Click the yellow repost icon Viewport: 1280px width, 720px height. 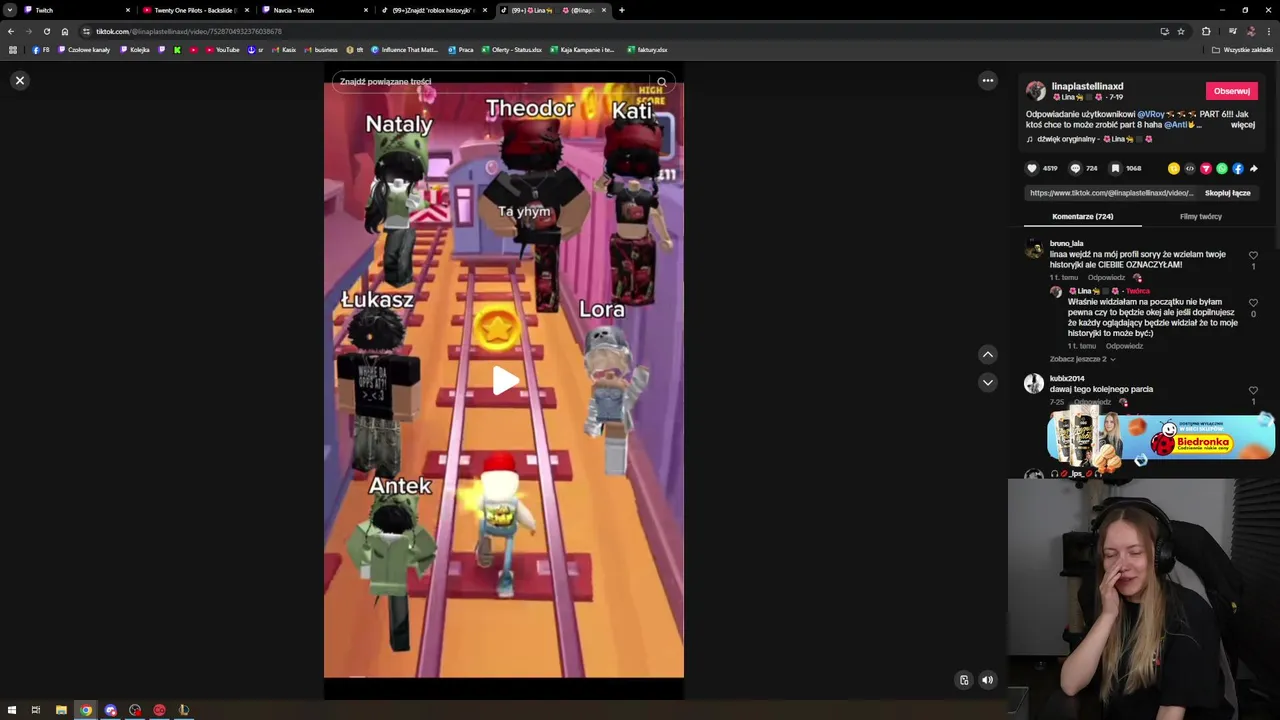coord(1173,168)
